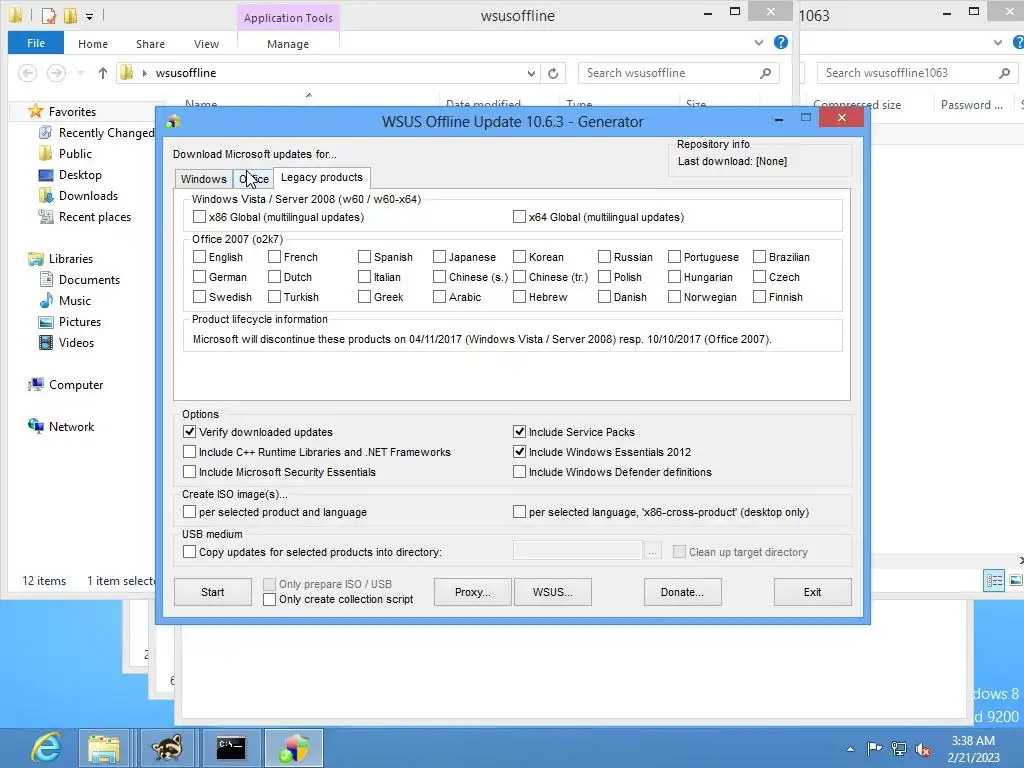Click the Exit button
This screenshot has height=768, width=1024.
(812, 592)
